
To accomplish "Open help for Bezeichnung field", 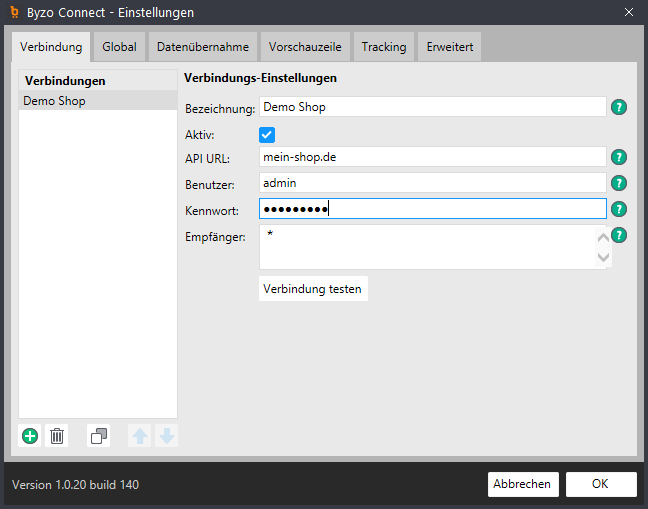I will pyautogui.click(x=619, y=107).
